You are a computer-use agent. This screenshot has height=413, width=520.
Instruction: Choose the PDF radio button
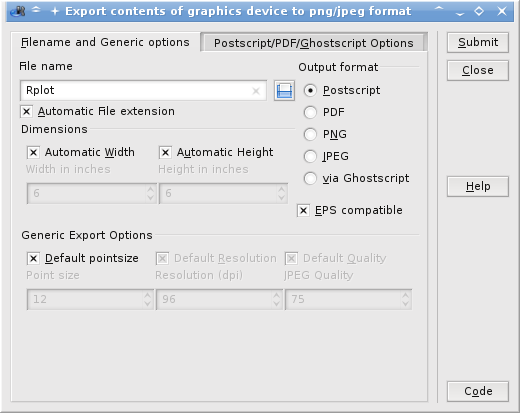click(x=310, y=112)
